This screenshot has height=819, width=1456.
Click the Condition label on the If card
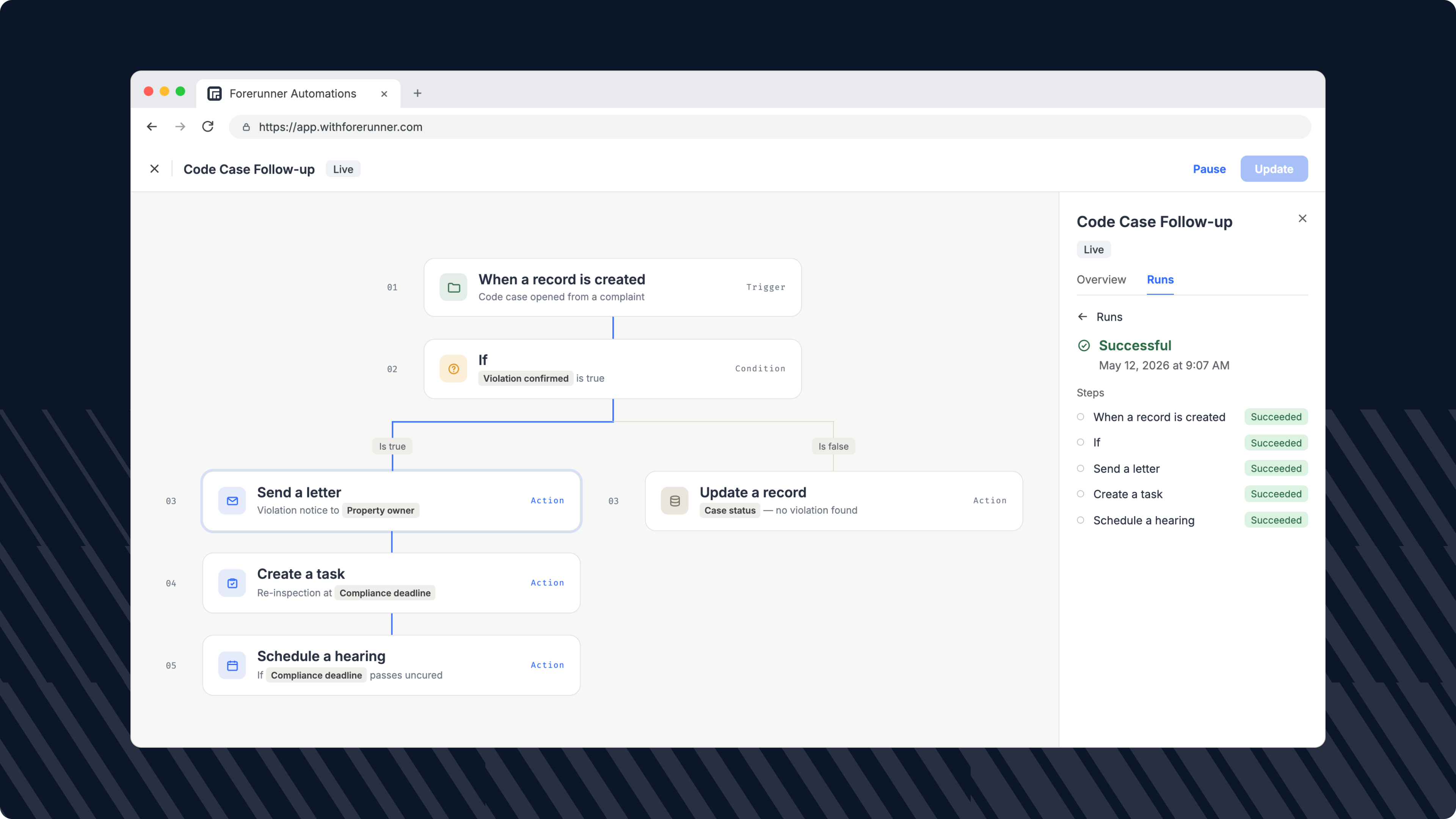tap(760, 369)
